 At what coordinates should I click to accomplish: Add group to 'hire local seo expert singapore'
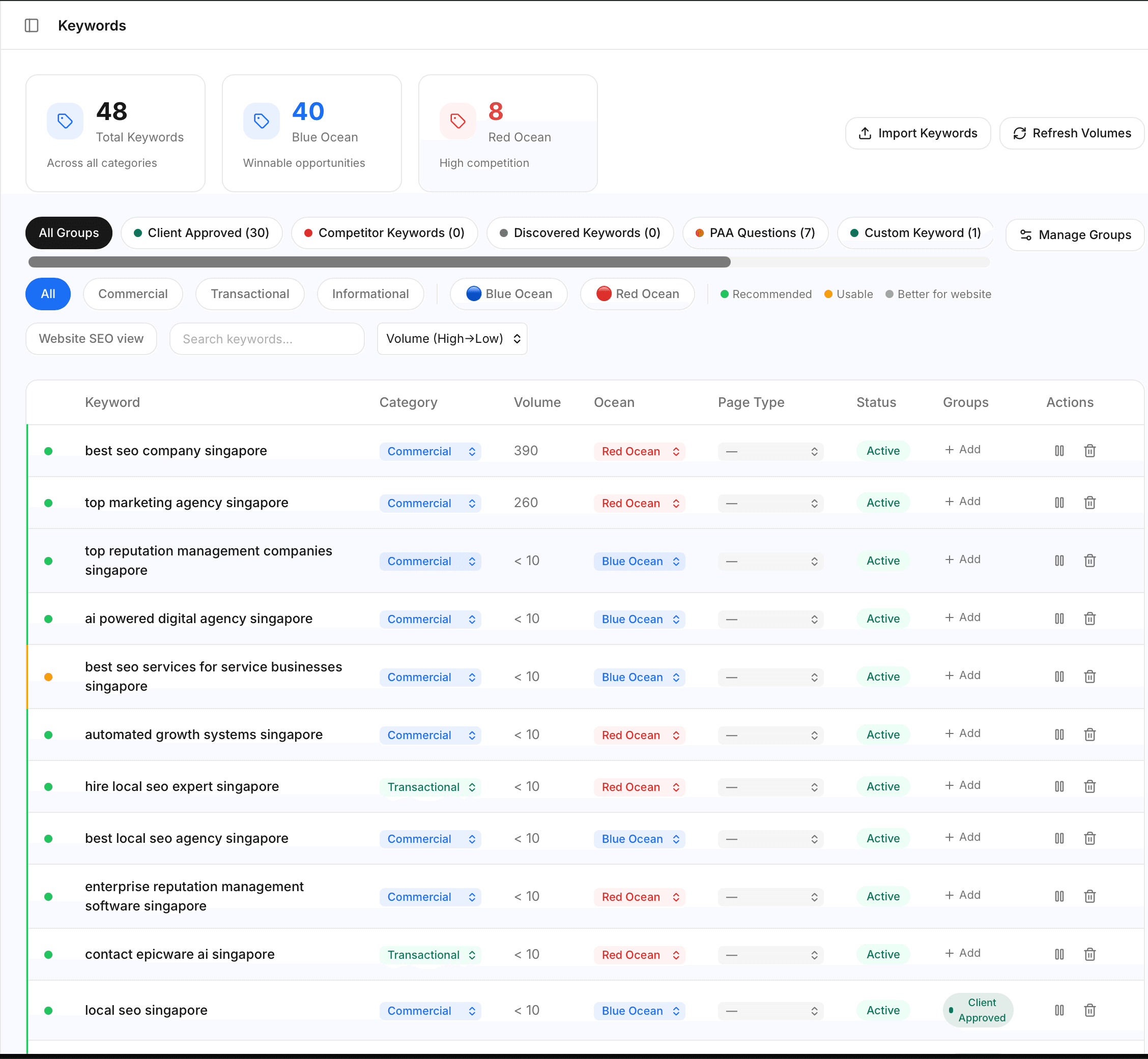click(963, 785)
